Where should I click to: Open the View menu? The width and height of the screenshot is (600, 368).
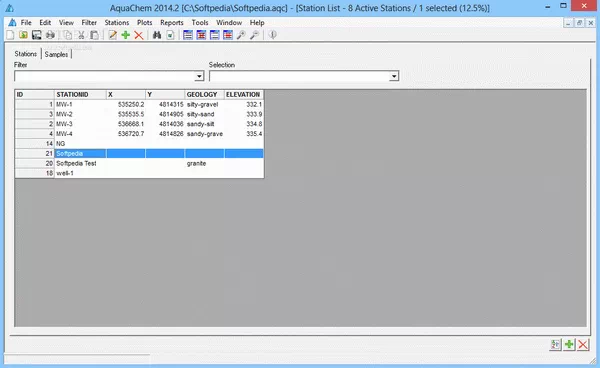66,23
